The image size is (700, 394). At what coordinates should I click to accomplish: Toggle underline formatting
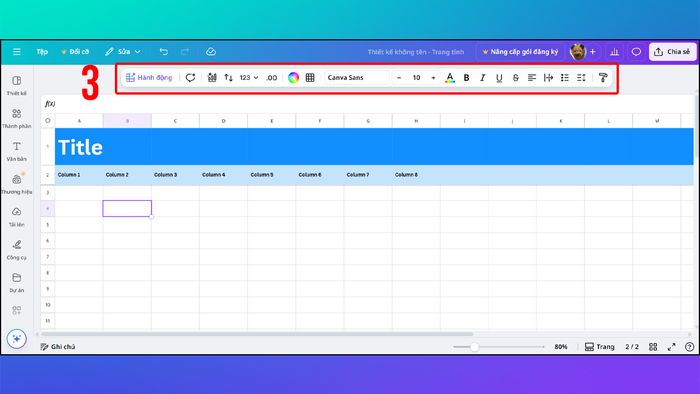[x=499, y=78]
